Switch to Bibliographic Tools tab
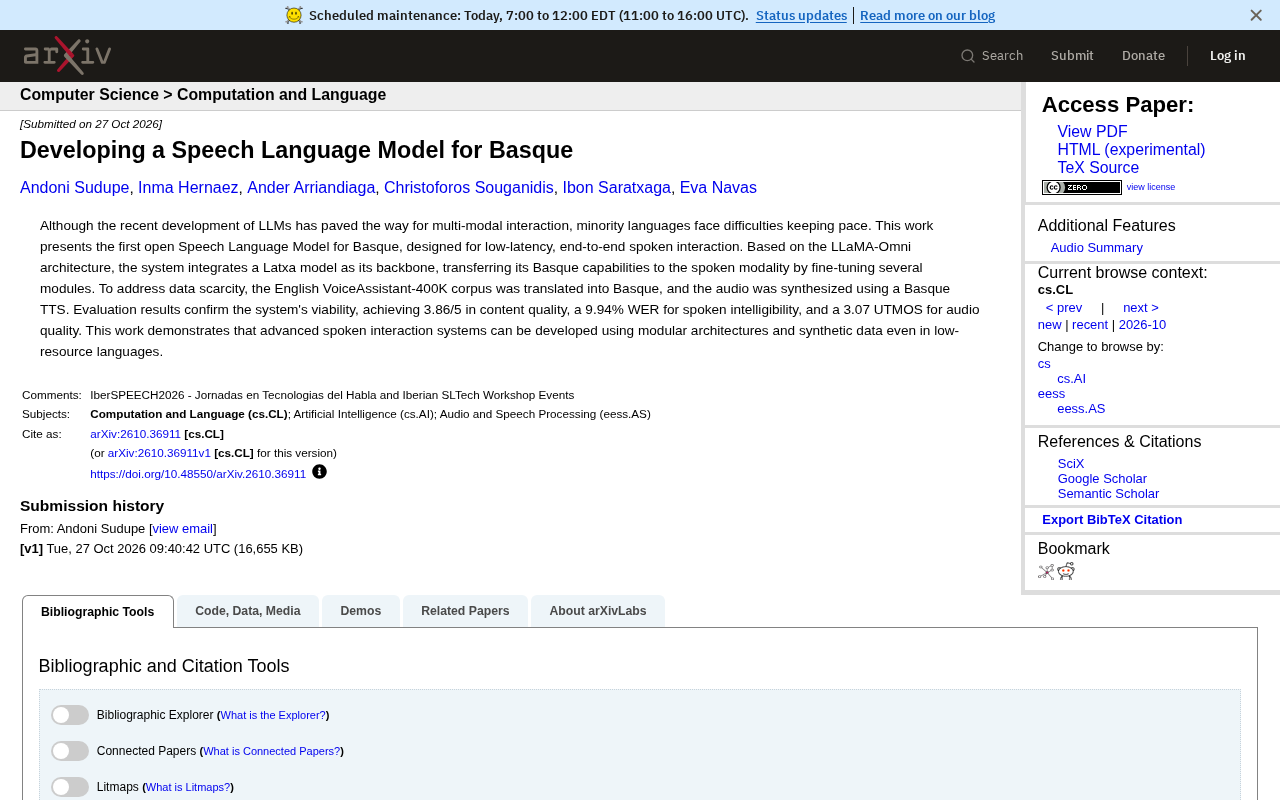 coord(98,612)
